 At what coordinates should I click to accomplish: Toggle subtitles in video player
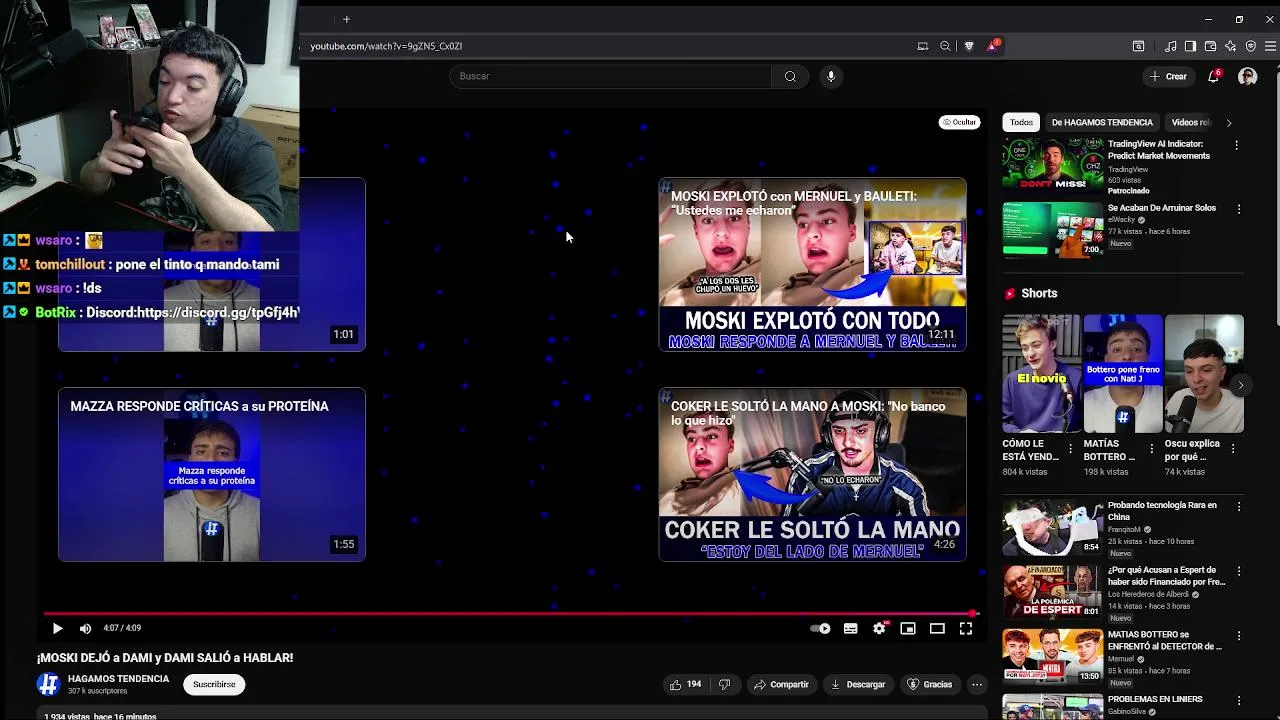click(x=850, y=628)
